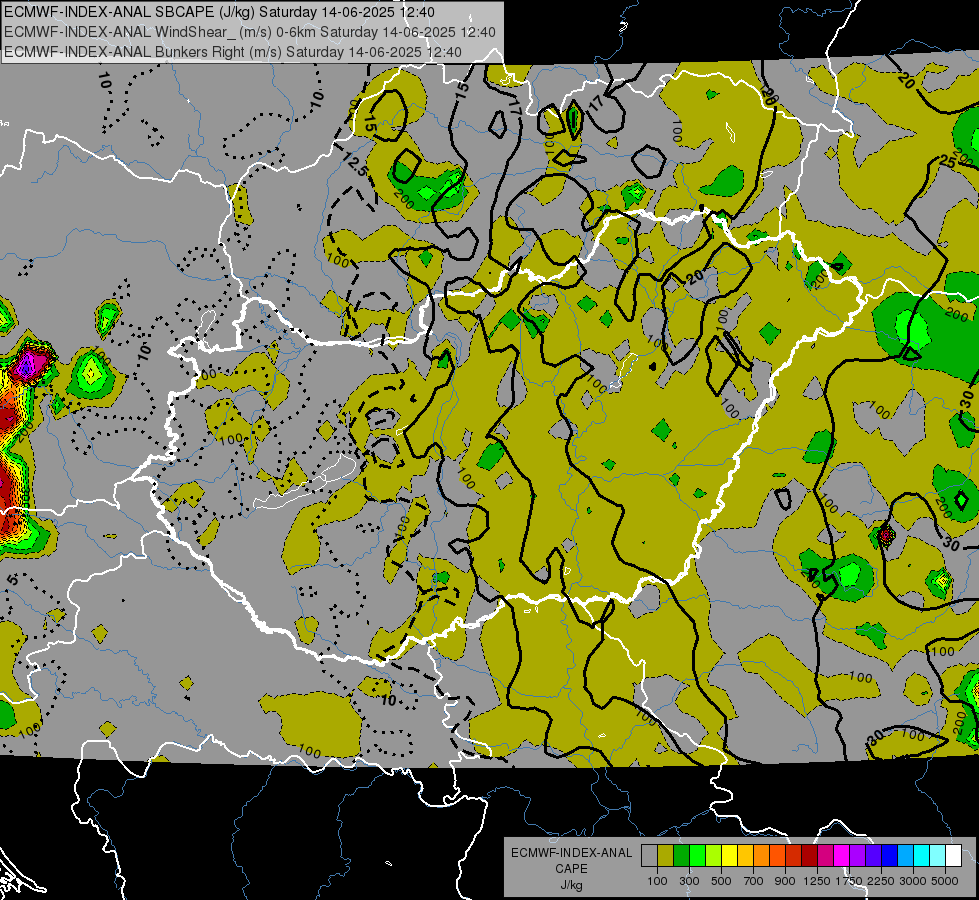
Task: Click the legend label 300
Action: coord(689,881)
